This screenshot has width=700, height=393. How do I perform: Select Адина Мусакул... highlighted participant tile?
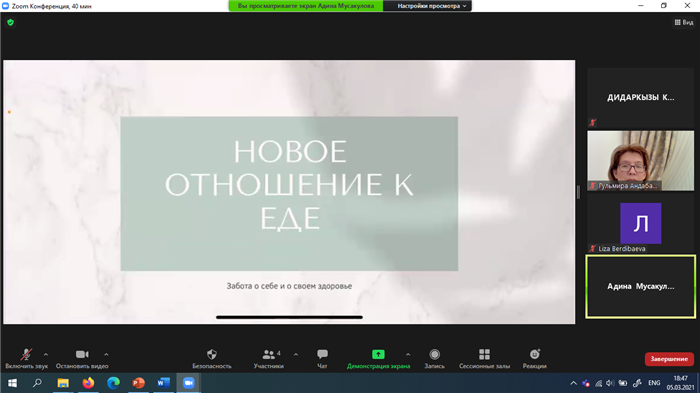pos(641,287)
